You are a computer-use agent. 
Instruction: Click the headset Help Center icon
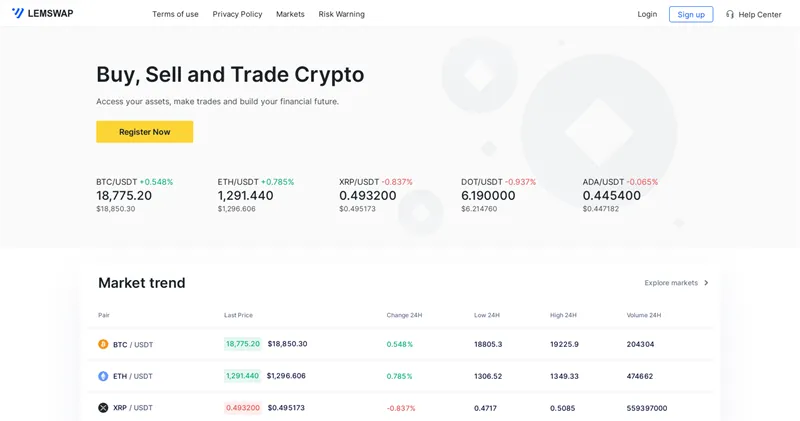coord(730,14)
